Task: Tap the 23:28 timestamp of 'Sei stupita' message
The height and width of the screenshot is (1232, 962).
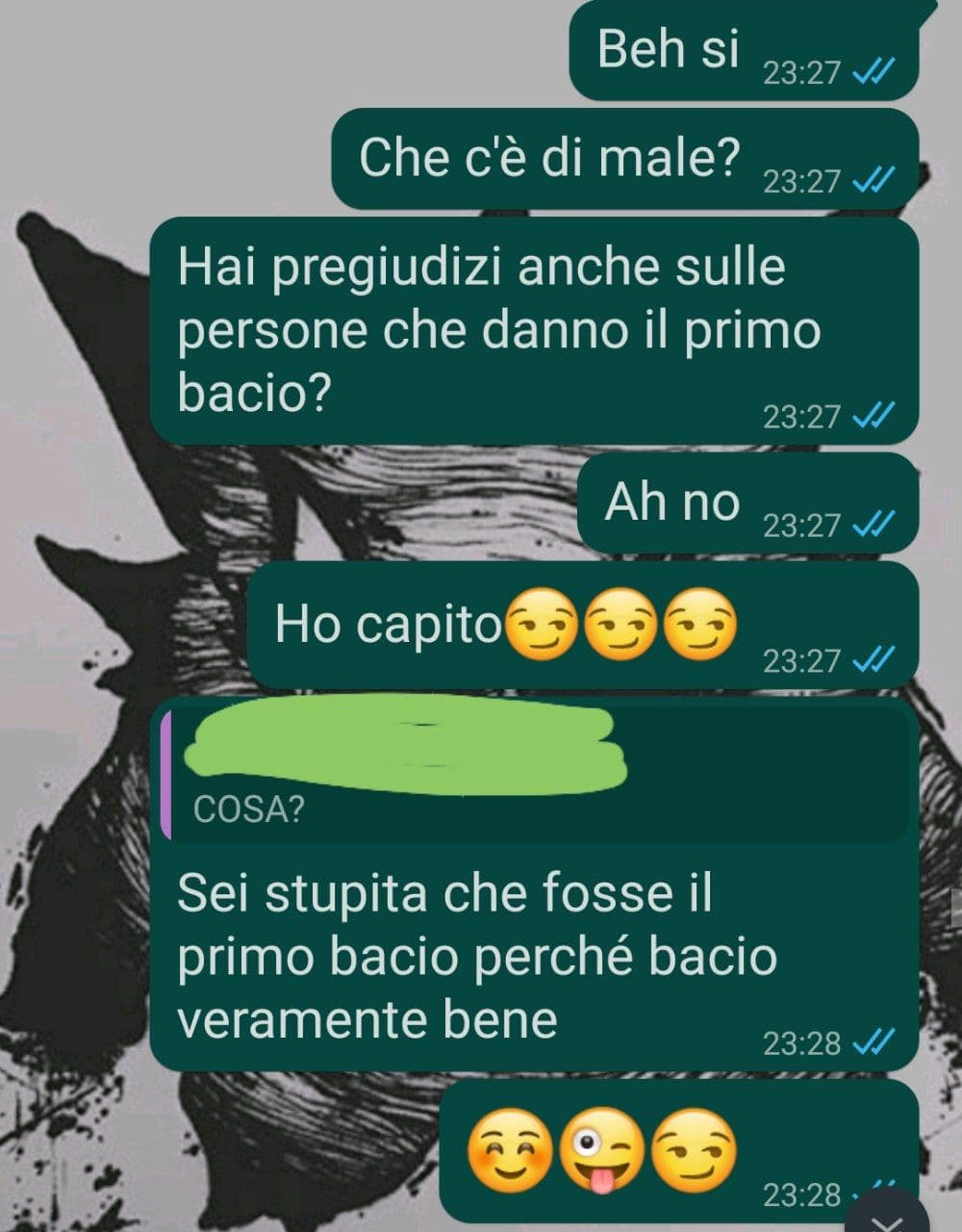Action: (801, 1043)
